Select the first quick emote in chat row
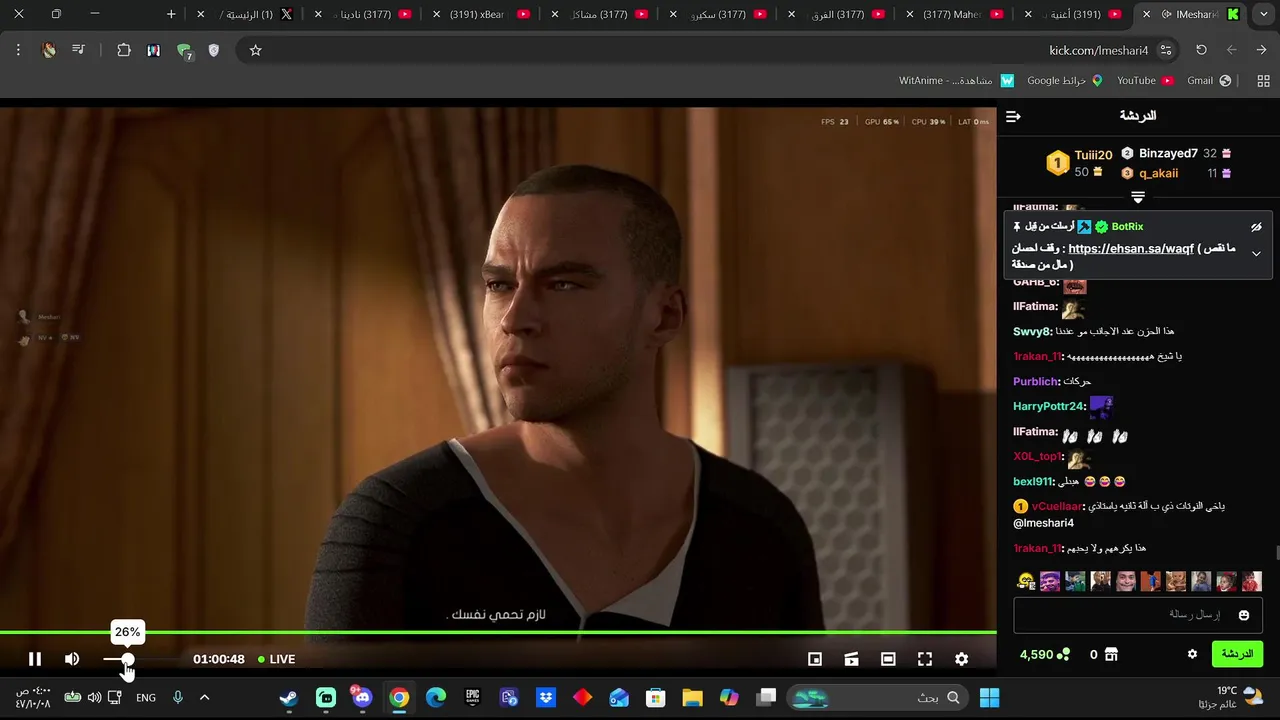Image resolution: width=1280 pixels, height=720 pixels. tap(1025, 581)
